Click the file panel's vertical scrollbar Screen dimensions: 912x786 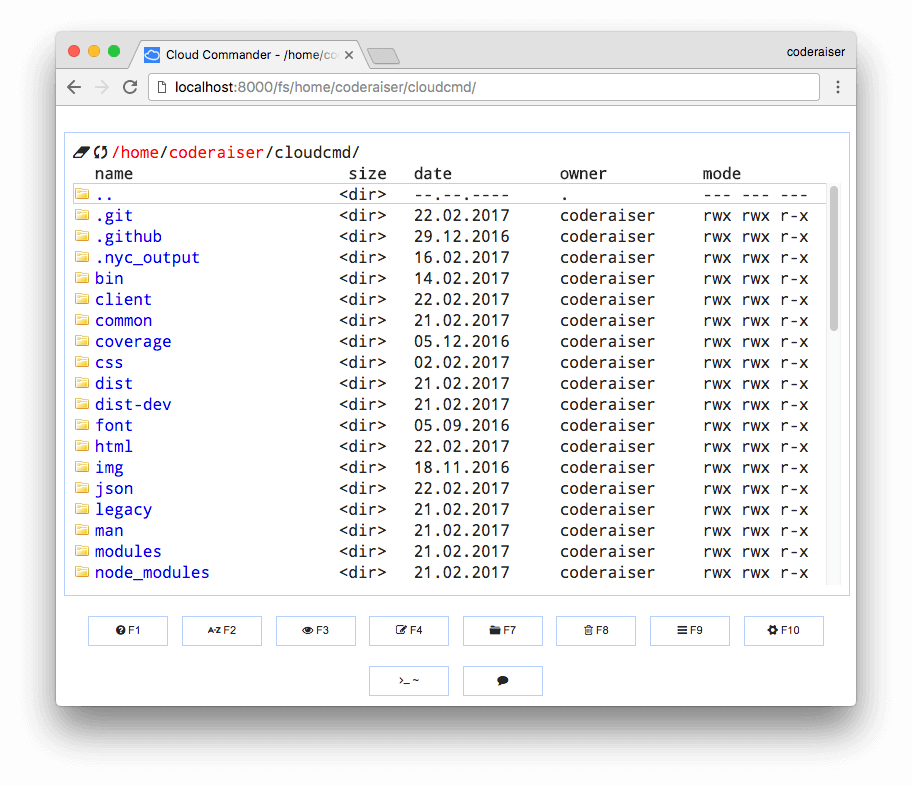tap(834, 260)
